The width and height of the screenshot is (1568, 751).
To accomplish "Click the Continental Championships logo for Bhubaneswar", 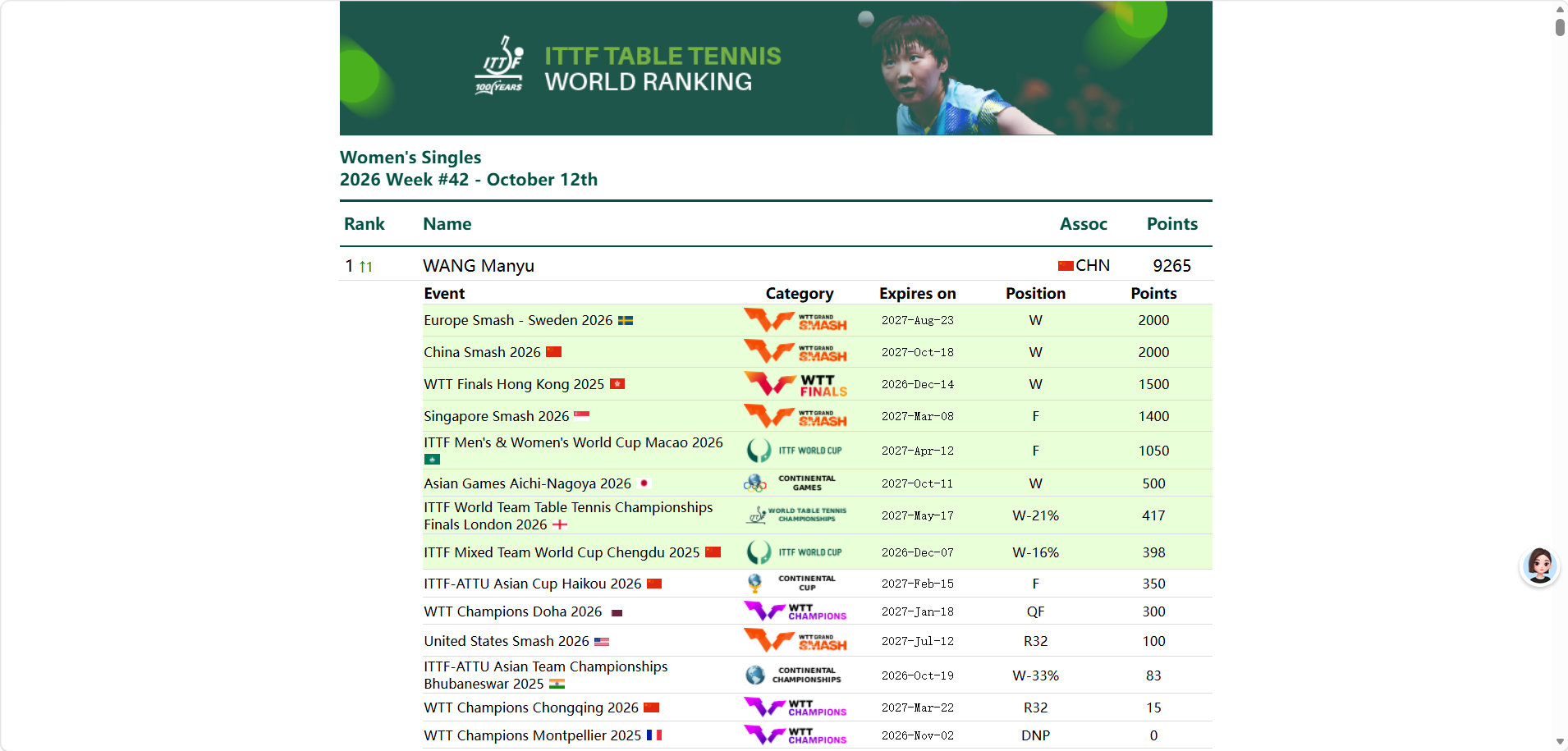I will click(793, 675).
